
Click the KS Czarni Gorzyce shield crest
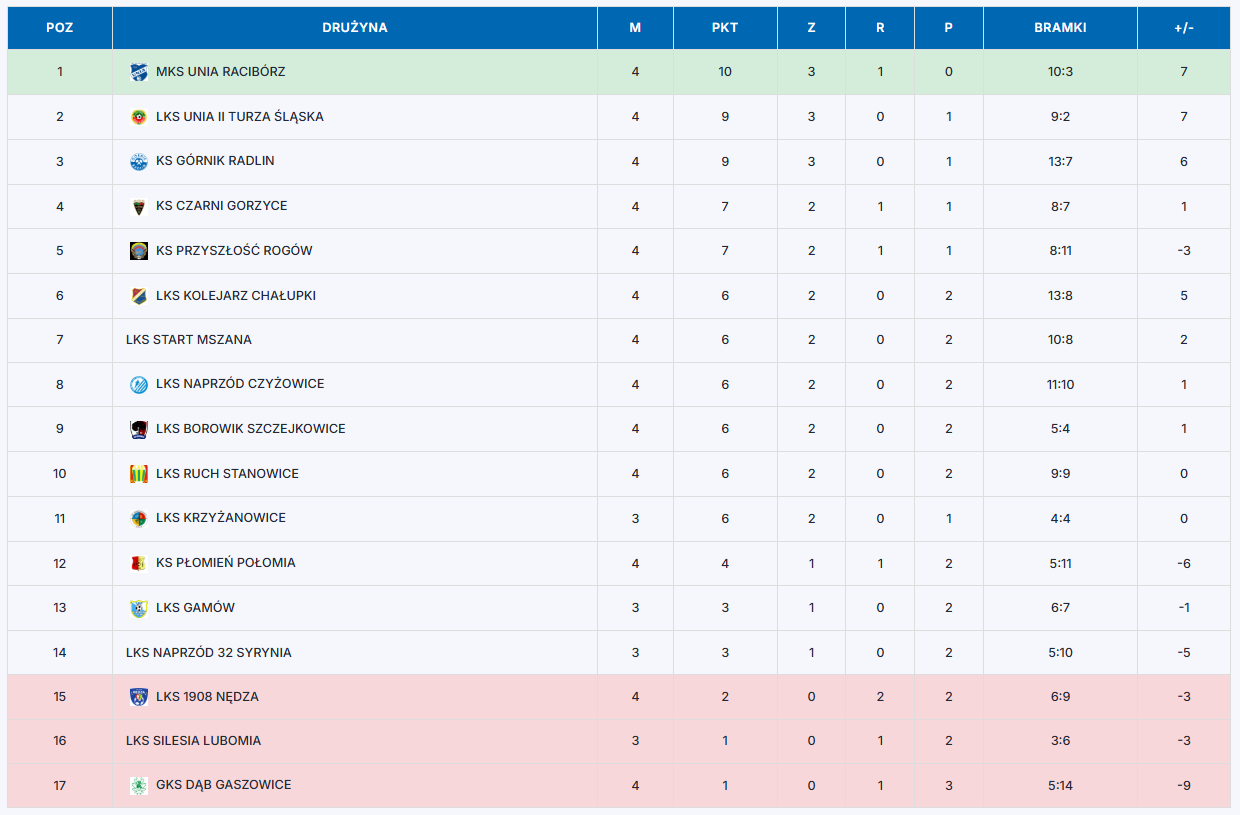pyautogui.click(x=139, y=206)
